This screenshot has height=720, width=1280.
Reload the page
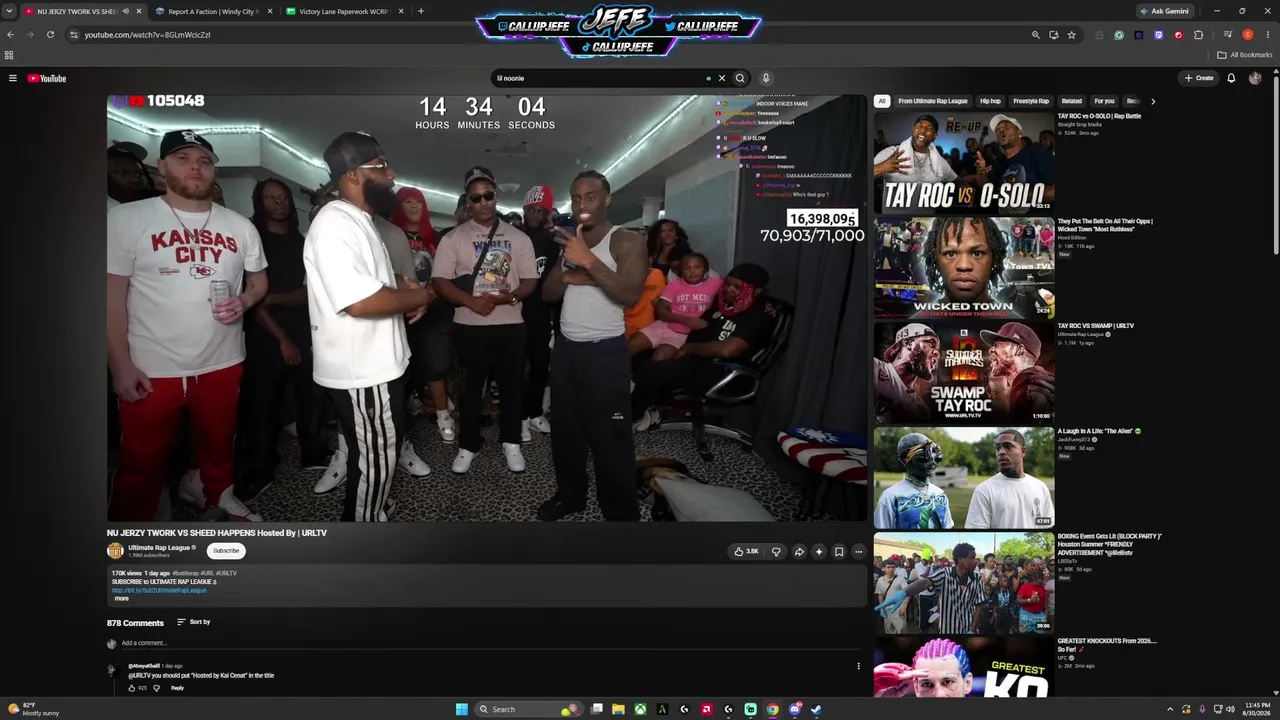pyautogui.click(x=50, y=34)
